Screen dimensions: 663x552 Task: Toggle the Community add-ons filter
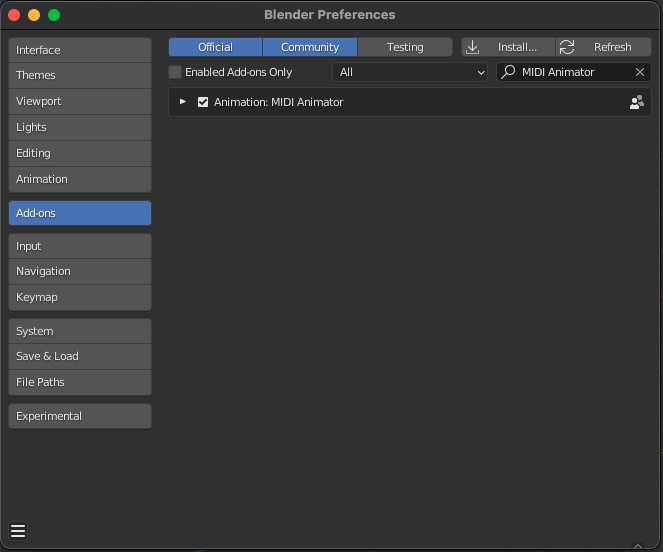[x=310, y=47]
